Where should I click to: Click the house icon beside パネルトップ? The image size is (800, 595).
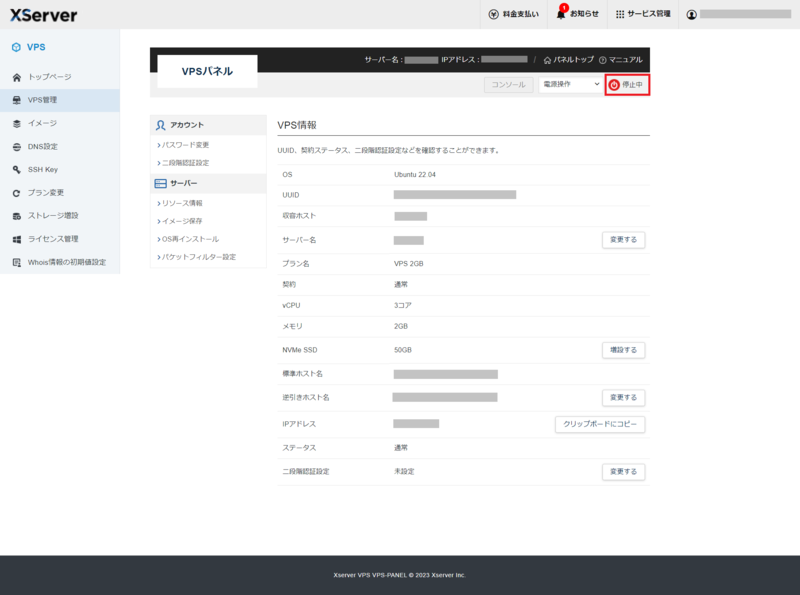pos(547,60)
